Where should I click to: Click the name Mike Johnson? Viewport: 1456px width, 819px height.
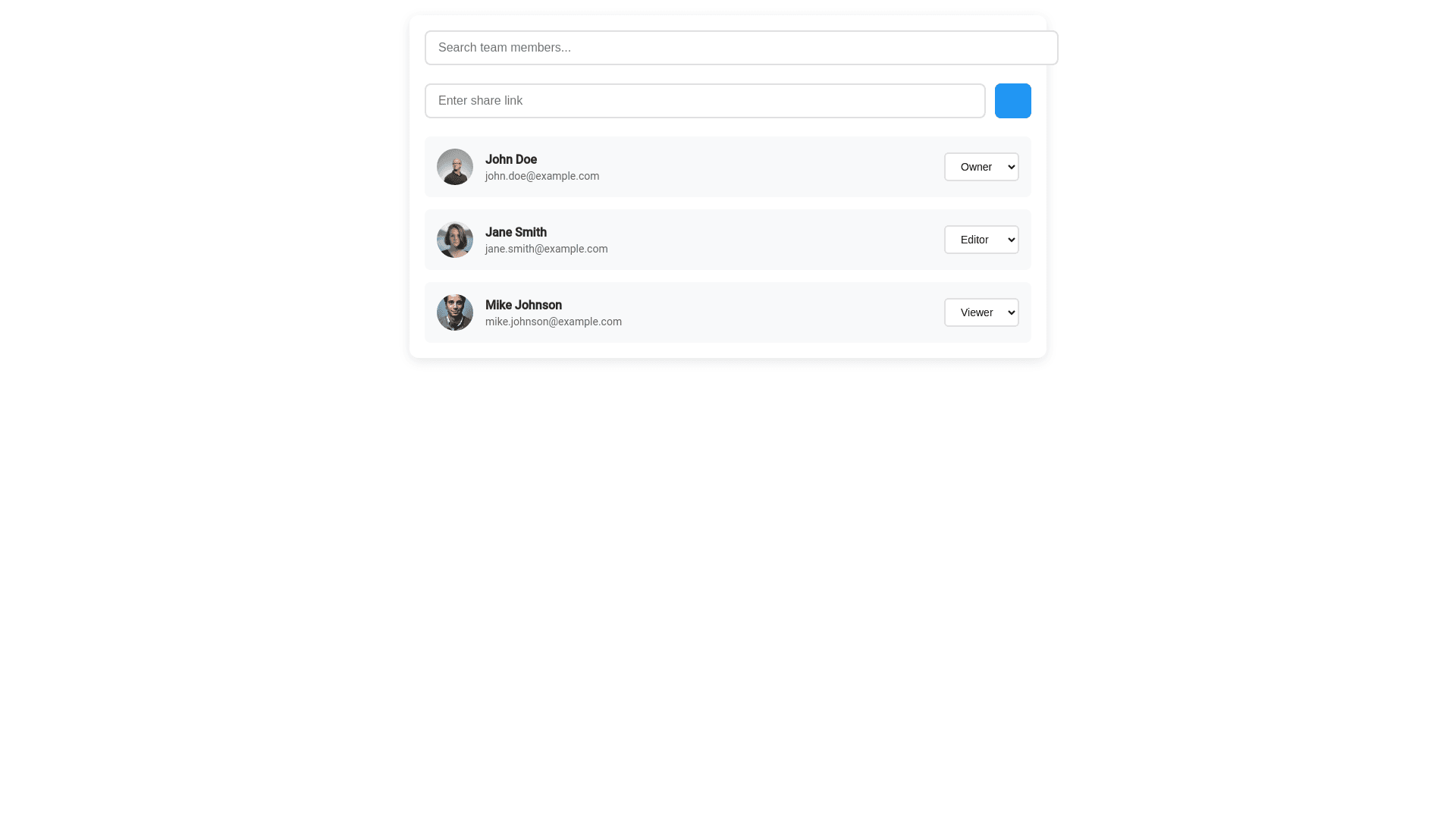point(523,305)
